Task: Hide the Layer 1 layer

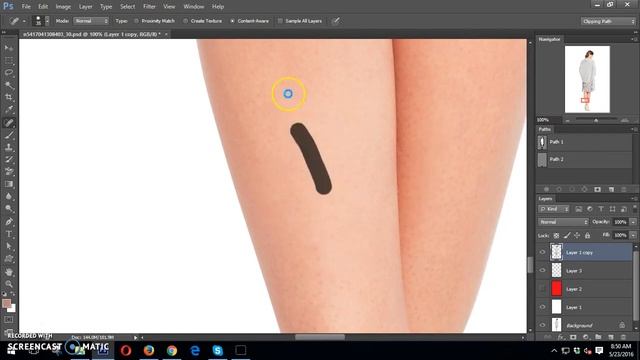Action: 542,307
